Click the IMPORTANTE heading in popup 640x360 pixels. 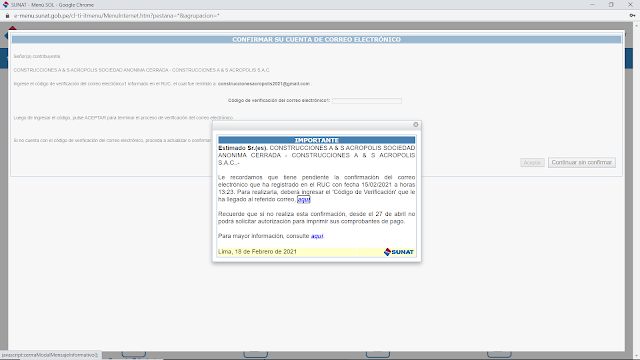(x=317, y=140)
